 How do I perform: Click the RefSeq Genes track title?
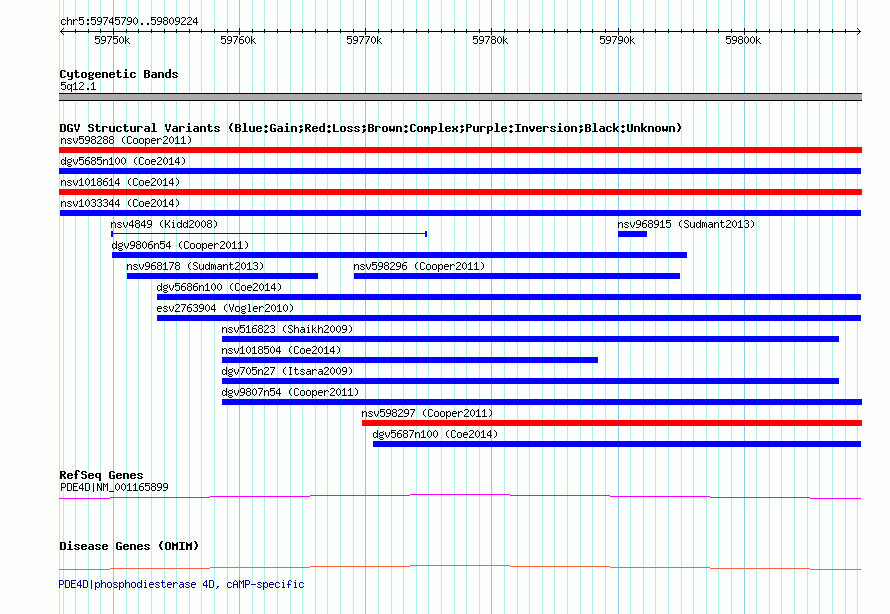(101, 475)
